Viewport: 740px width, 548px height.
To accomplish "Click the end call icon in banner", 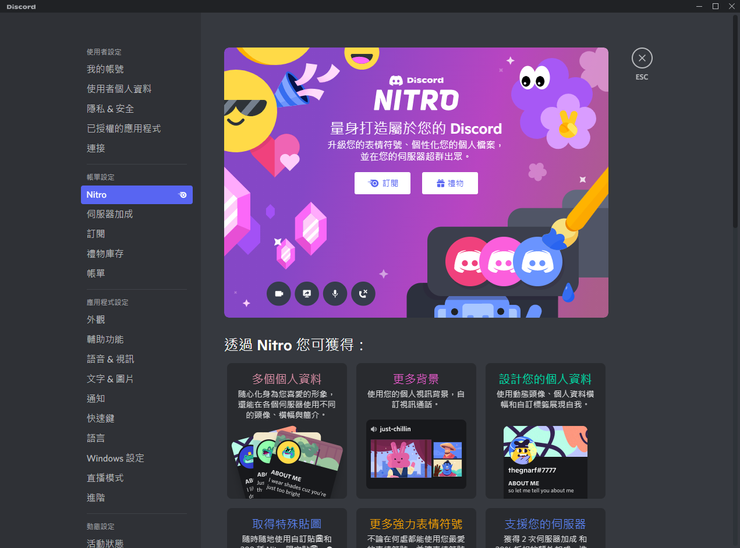I will 363,293.
